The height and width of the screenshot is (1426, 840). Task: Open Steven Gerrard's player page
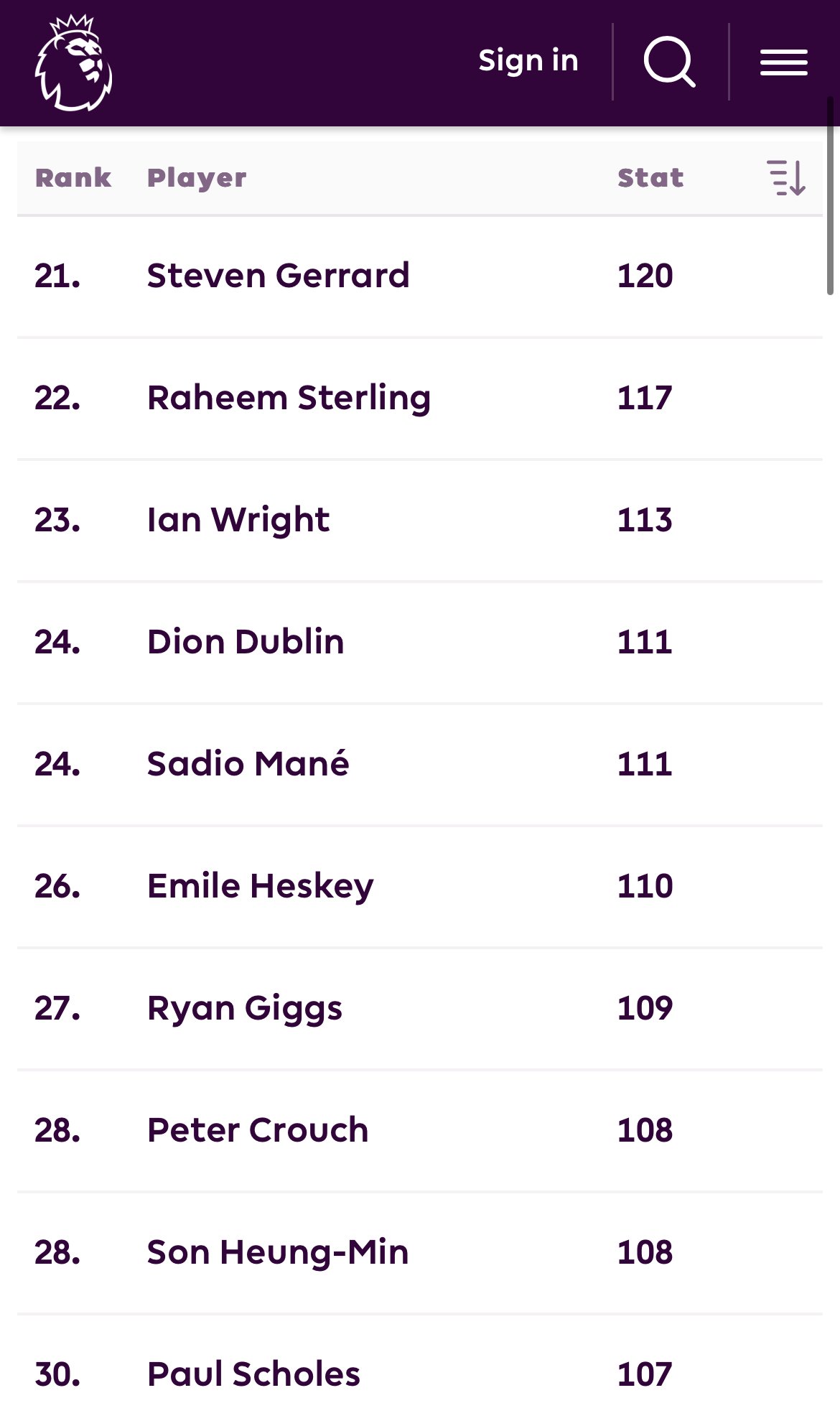[x=279, y=276]
